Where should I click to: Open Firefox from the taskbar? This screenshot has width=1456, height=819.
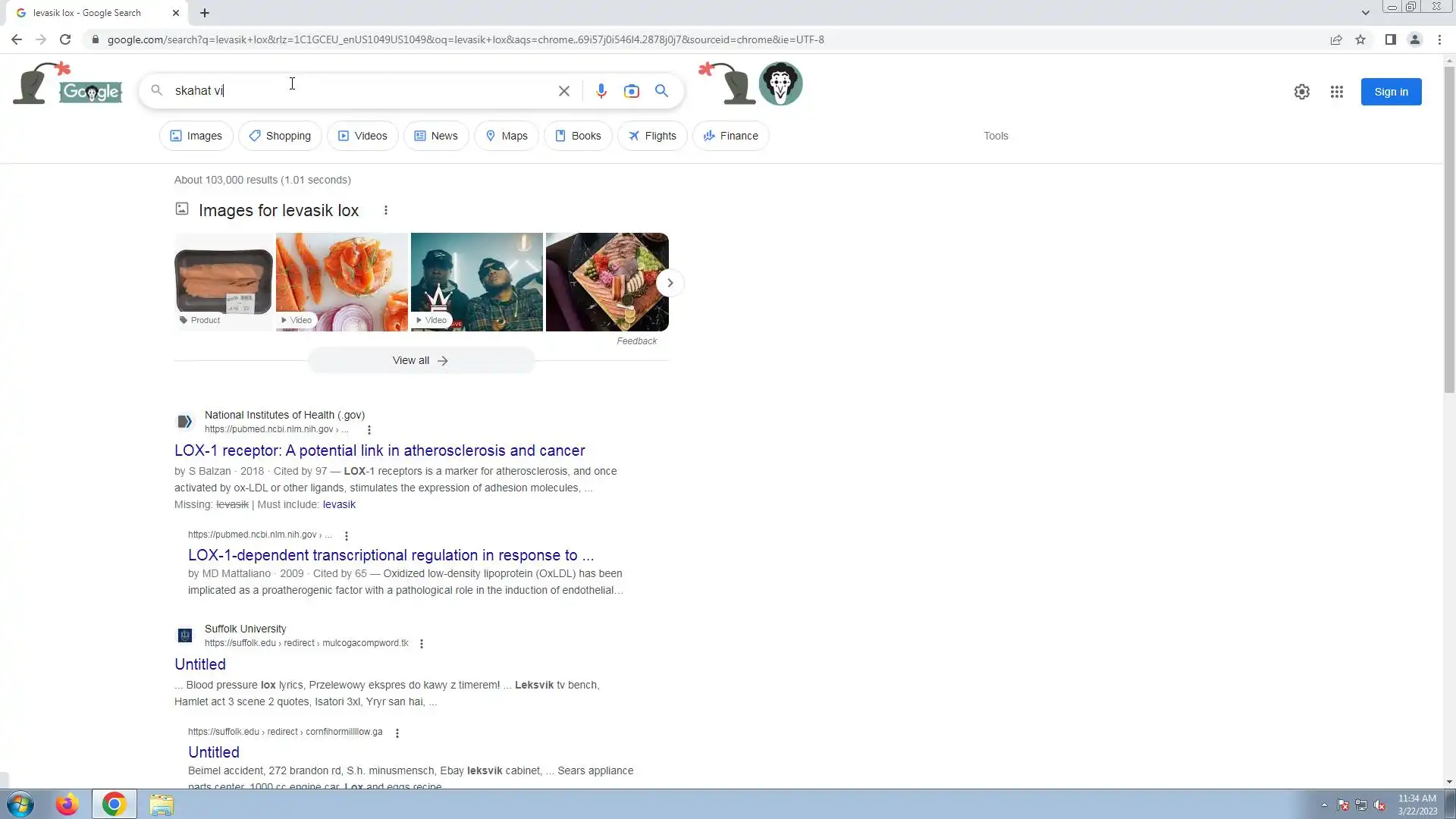click(x=67, y=804)
